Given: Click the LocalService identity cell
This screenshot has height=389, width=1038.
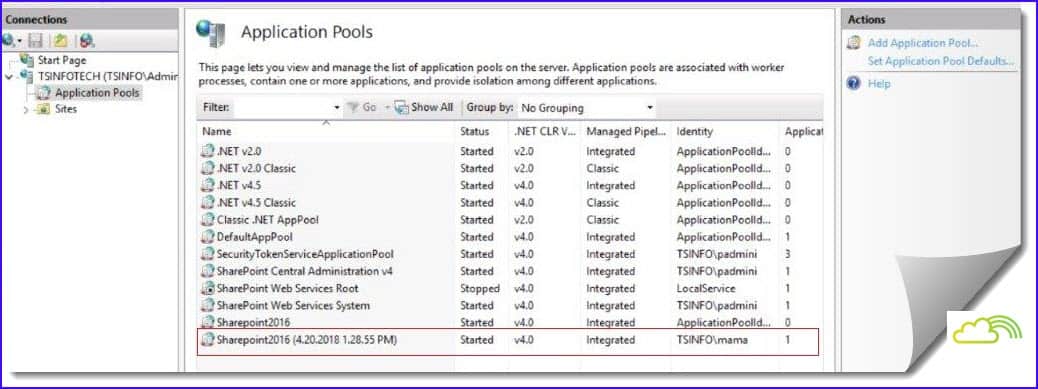Looking at the screenshot, I should (x=706, y=288).
